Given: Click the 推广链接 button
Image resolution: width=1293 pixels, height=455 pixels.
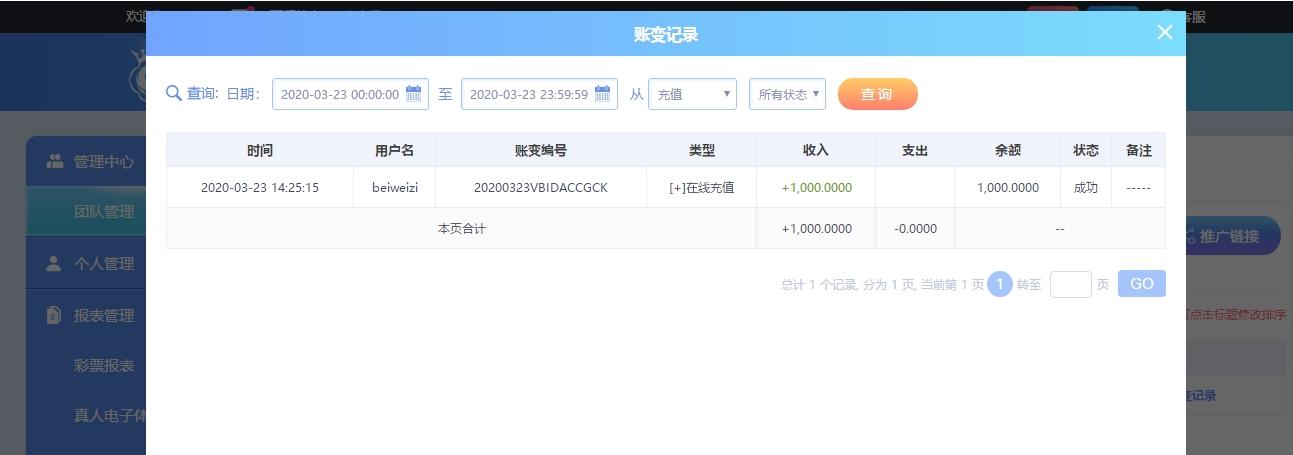Looking at the screenshot, I should pos(1232,236).
